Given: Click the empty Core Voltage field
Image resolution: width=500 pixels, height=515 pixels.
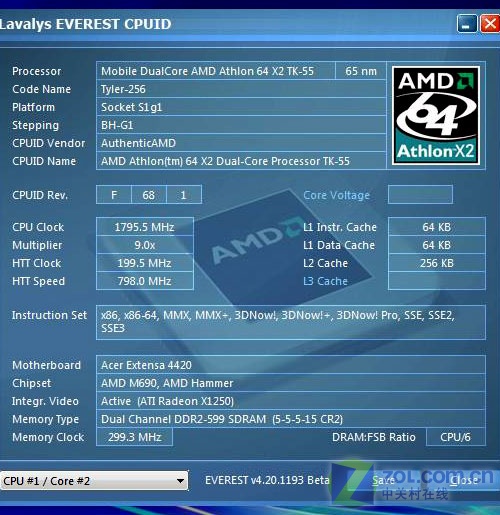Looking at the screenshot, I should [x=420, y=195].
